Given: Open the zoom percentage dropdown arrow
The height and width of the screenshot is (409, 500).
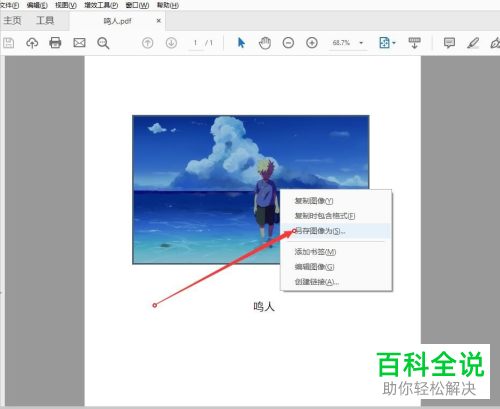Looking at the screenshot, I should click(x=361, y=43).
